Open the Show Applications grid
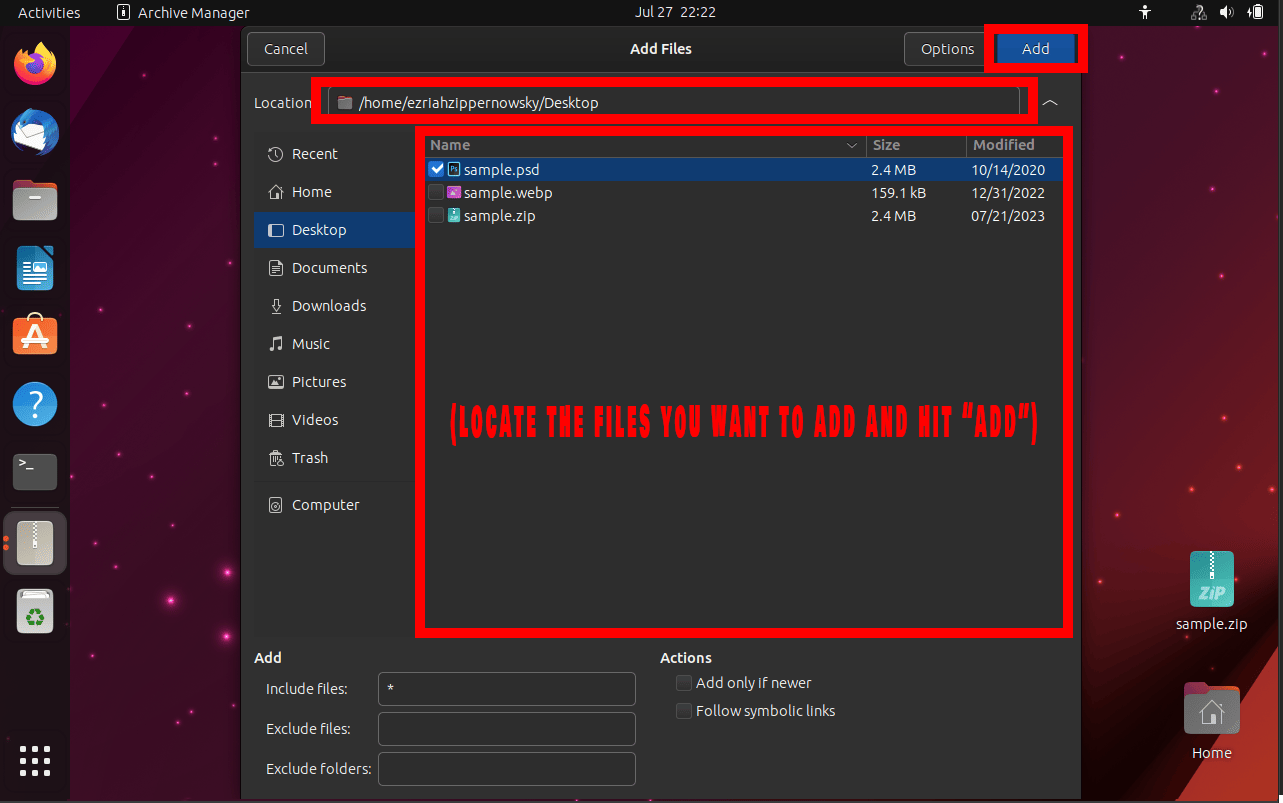The height and width of the screenshot is (803, 1283). click(x=34, y=761)
